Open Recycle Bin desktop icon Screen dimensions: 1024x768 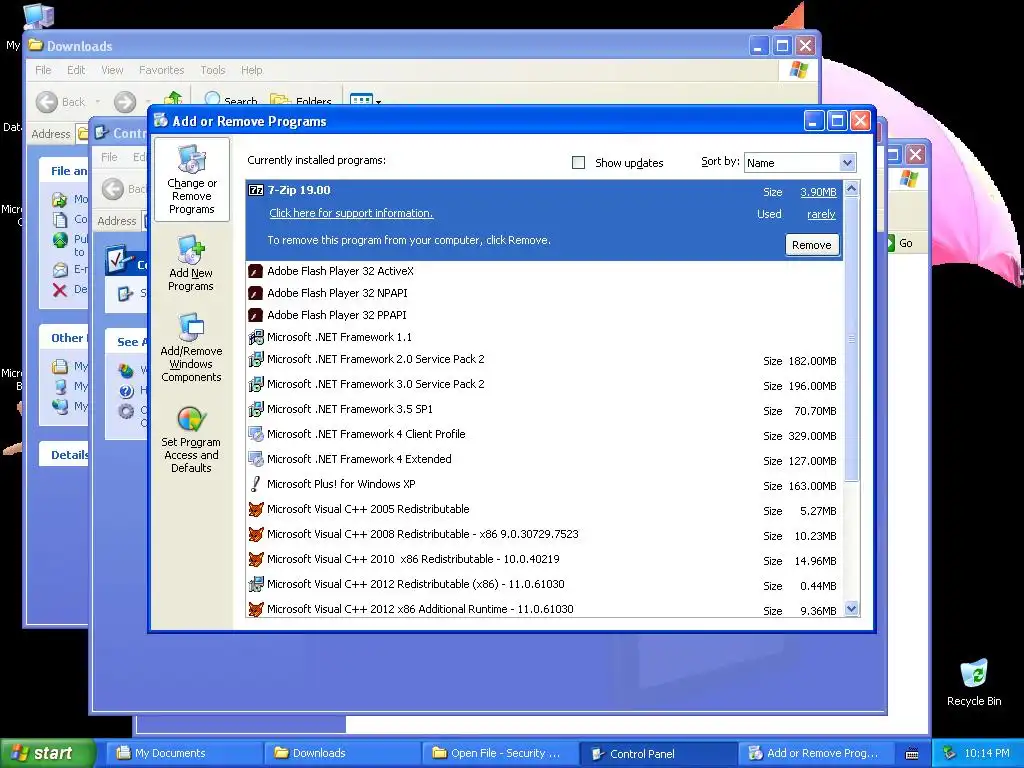click(x=974, y=674)
